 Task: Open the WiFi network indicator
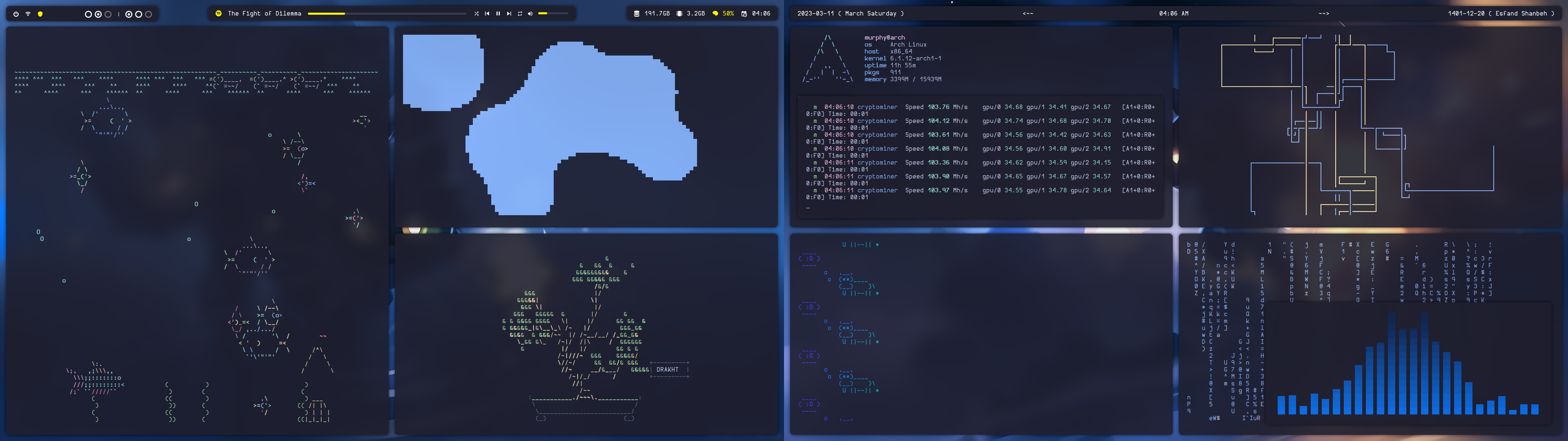click(x=28, y=13)
